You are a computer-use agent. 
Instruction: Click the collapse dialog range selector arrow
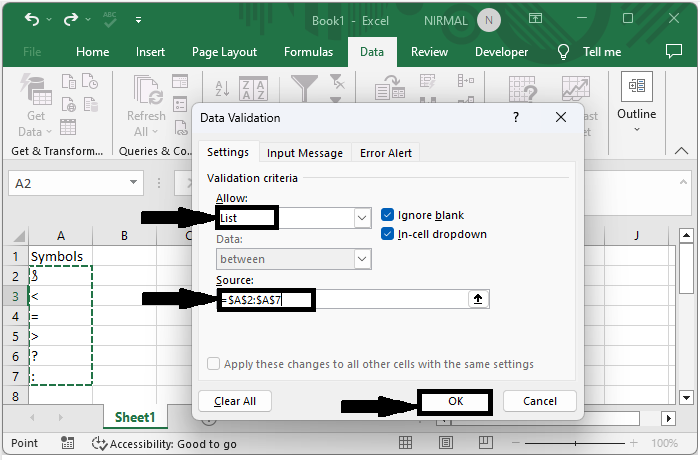click(478, 299)
